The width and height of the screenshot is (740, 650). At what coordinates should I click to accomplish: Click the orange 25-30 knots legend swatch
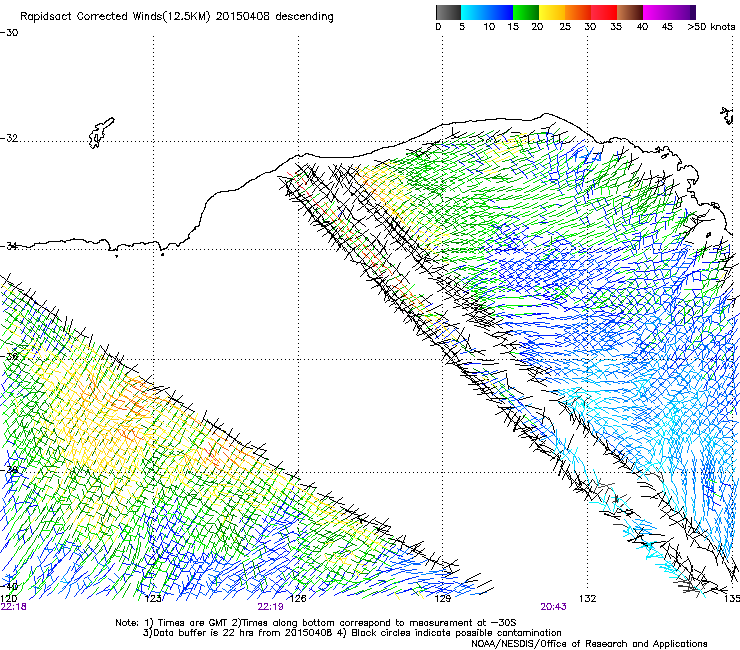(x=578, y=12)
